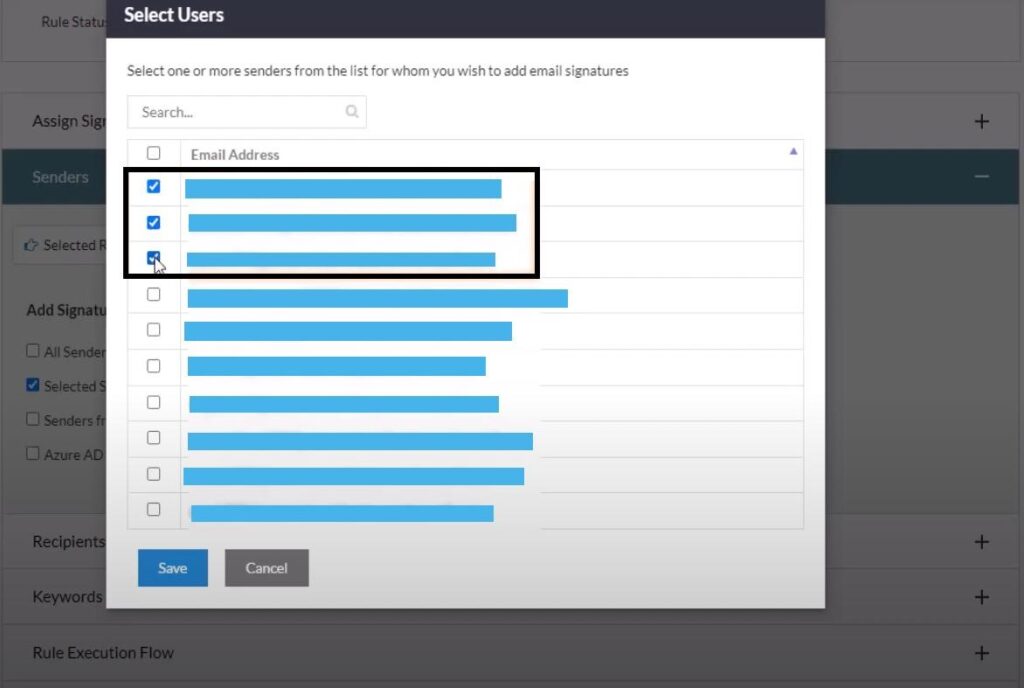Click the Save button
Screen dimensions: 1024x688
(172, 567)
